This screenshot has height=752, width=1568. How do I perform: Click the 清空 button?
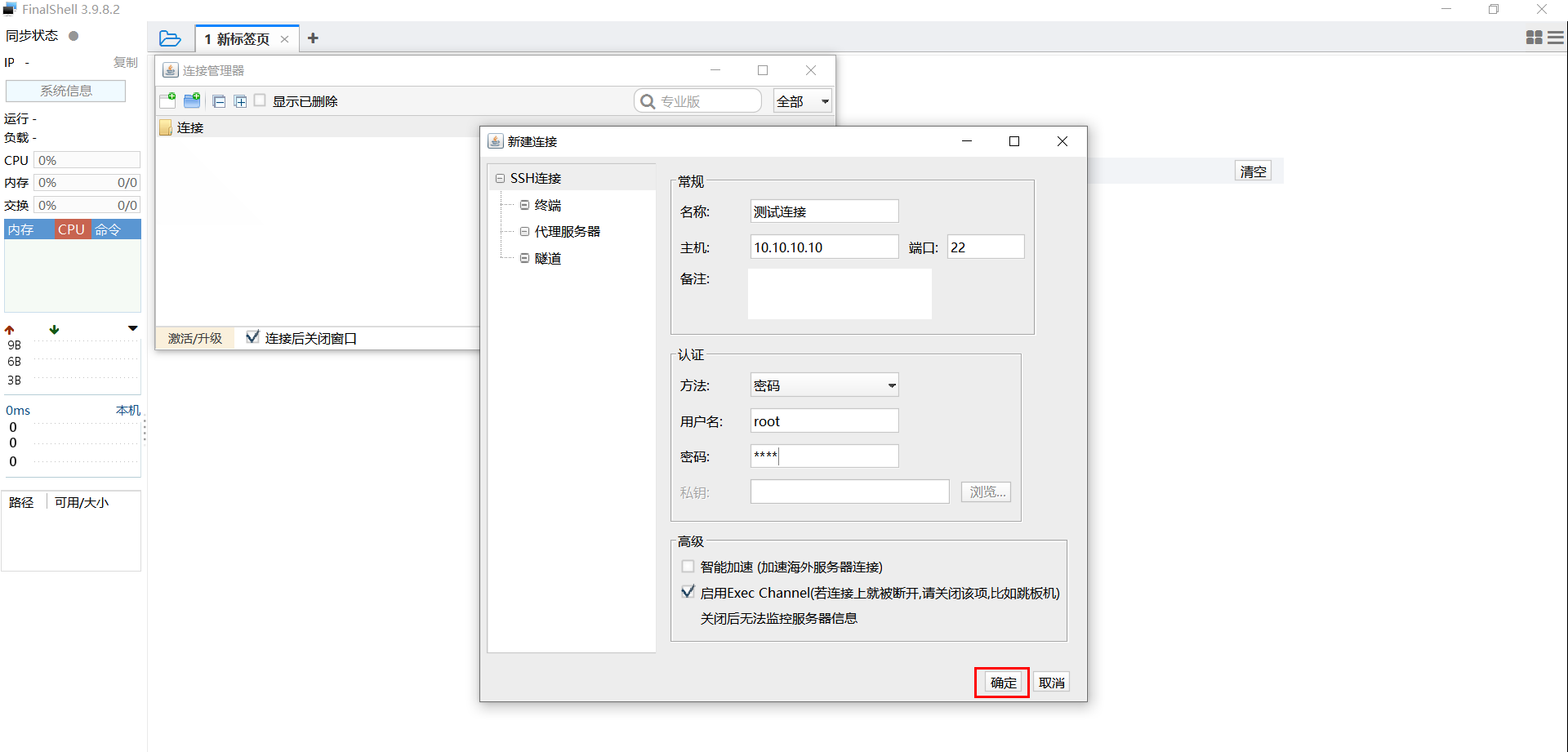click(x=1253, y=171)
